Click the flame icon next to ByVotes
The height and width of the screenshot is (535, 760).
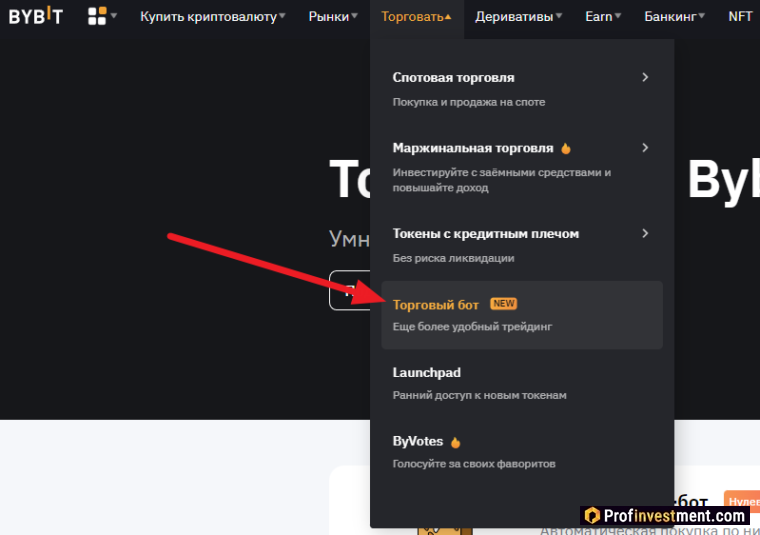coord(455,442)
